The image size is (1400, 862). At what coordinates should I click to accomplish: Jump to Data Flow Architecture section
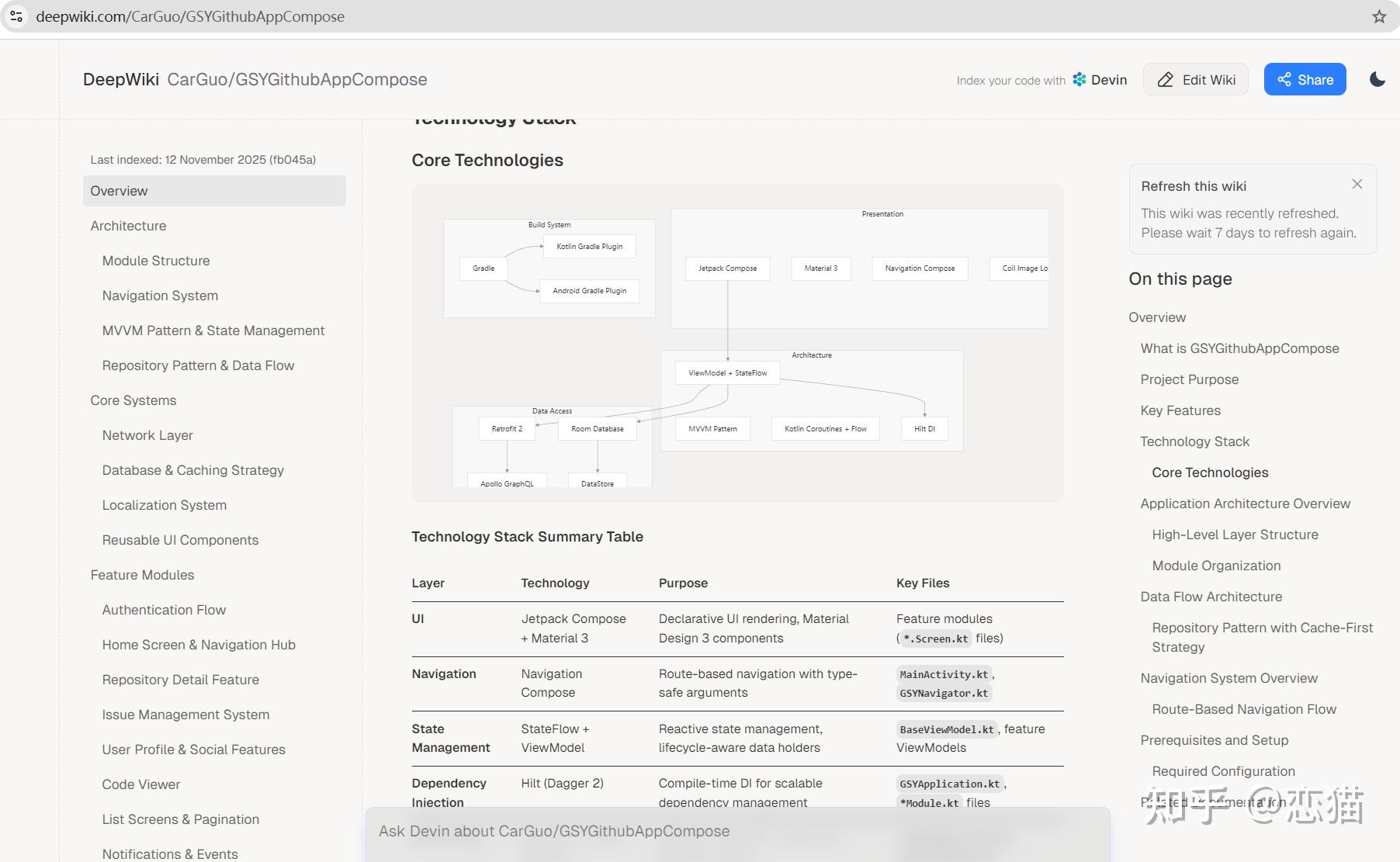coord(1211,597)
